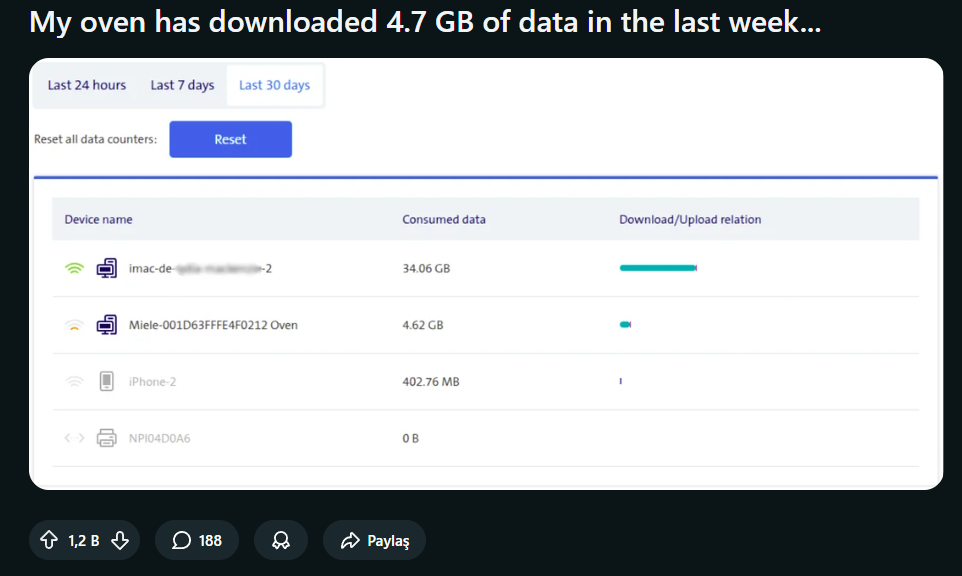Click the upvote arrow icon
Image resolution: width=962 pixels, height=576 pixels.
(49, 540)
